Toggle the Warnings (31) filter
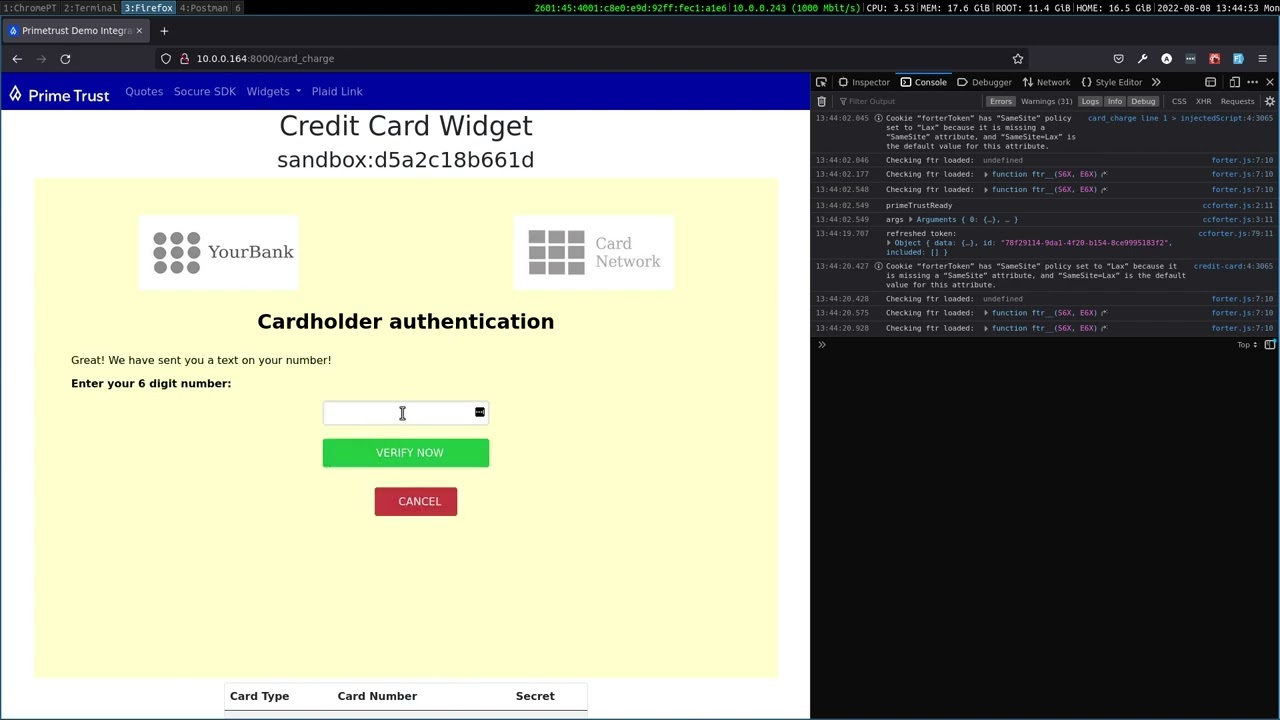 click(1046, 101)
